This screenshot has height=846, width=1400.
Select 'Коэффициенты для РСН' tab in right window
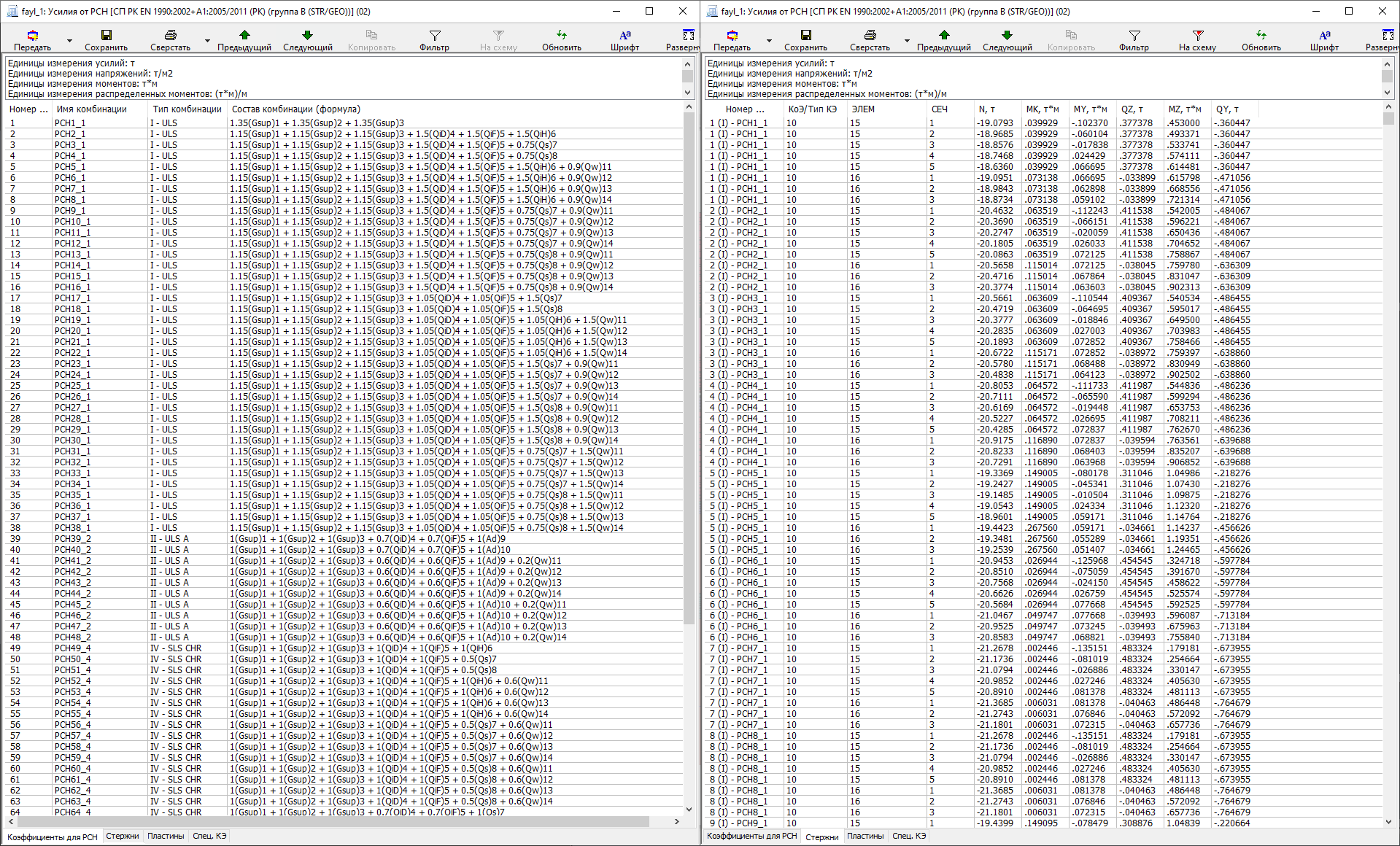(751, 836)
